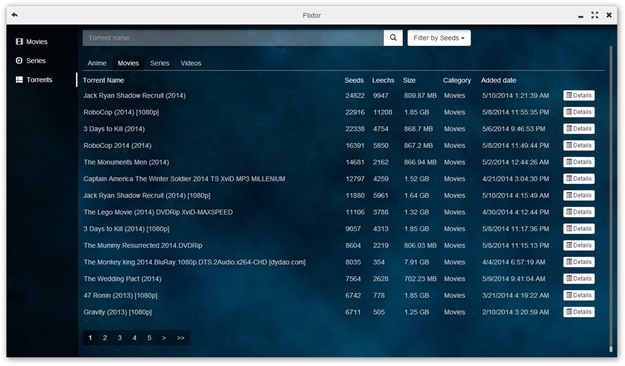Click the Torrent name search field

(233, 38)
